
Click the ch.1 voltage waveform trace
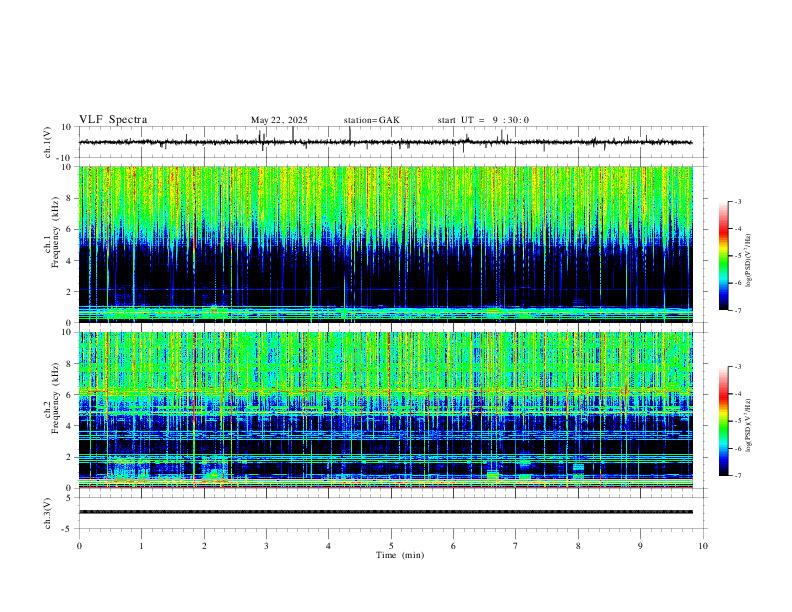385,142
